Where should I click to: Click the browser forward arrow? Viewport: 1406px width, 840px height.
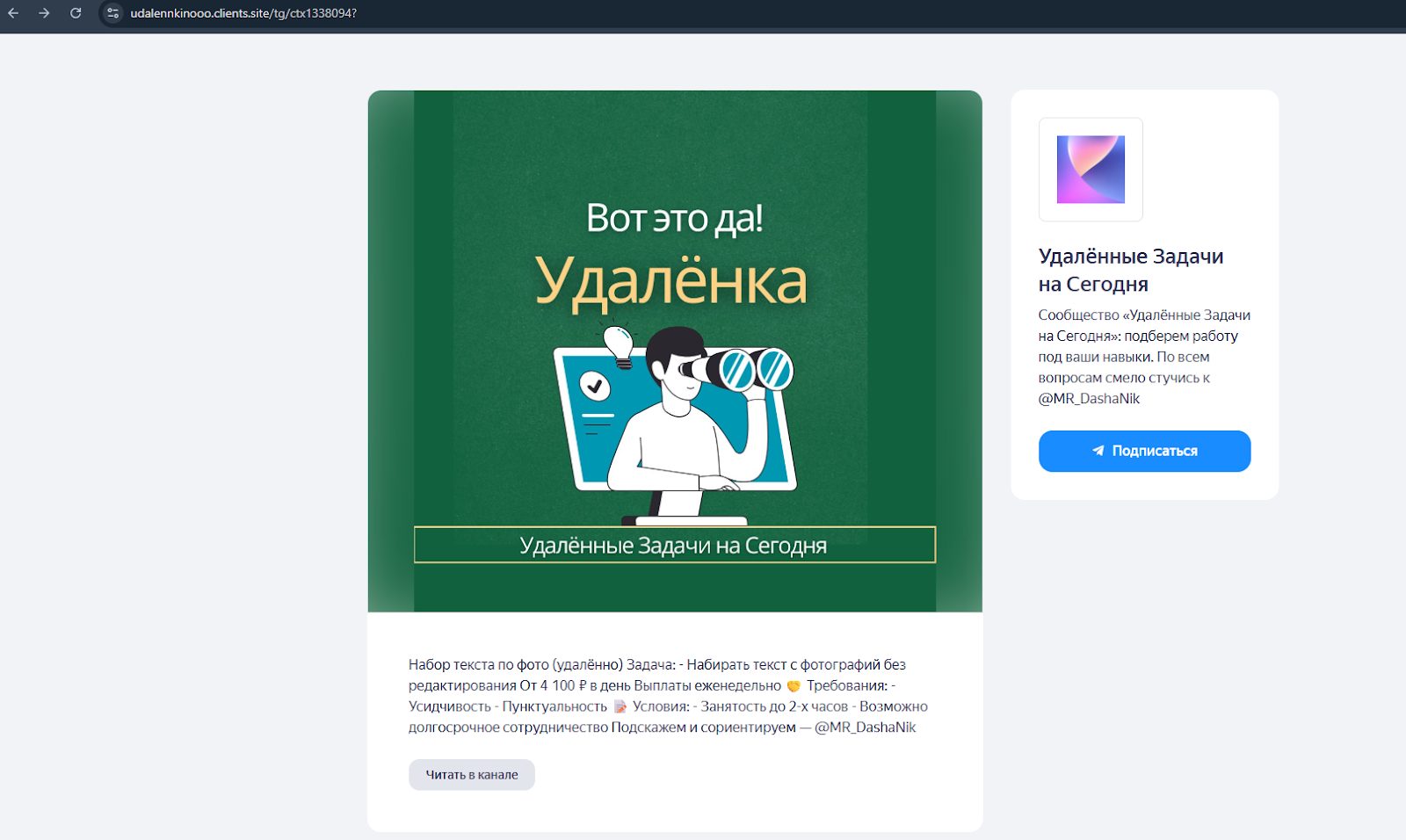pos(44,13)
